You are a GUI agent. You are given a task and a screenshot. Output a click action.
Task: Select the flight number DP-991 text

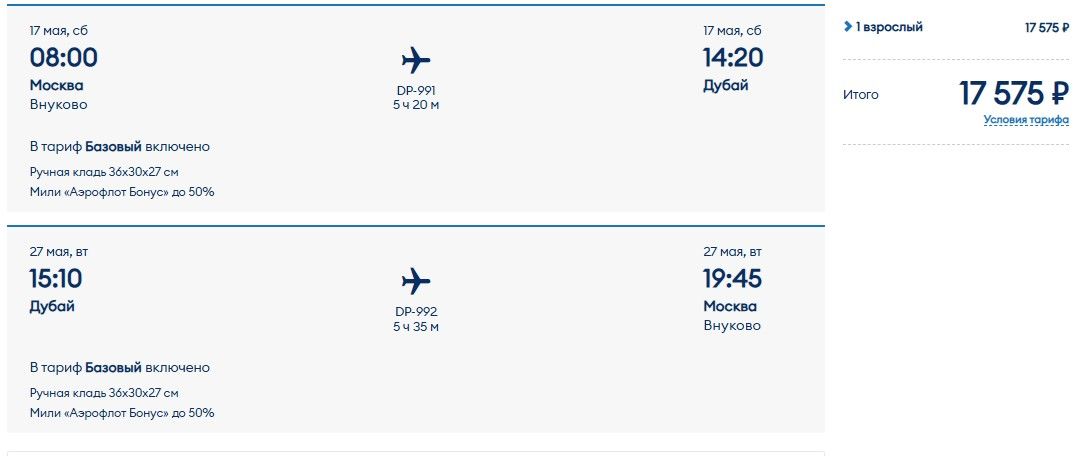coord(416,90)
